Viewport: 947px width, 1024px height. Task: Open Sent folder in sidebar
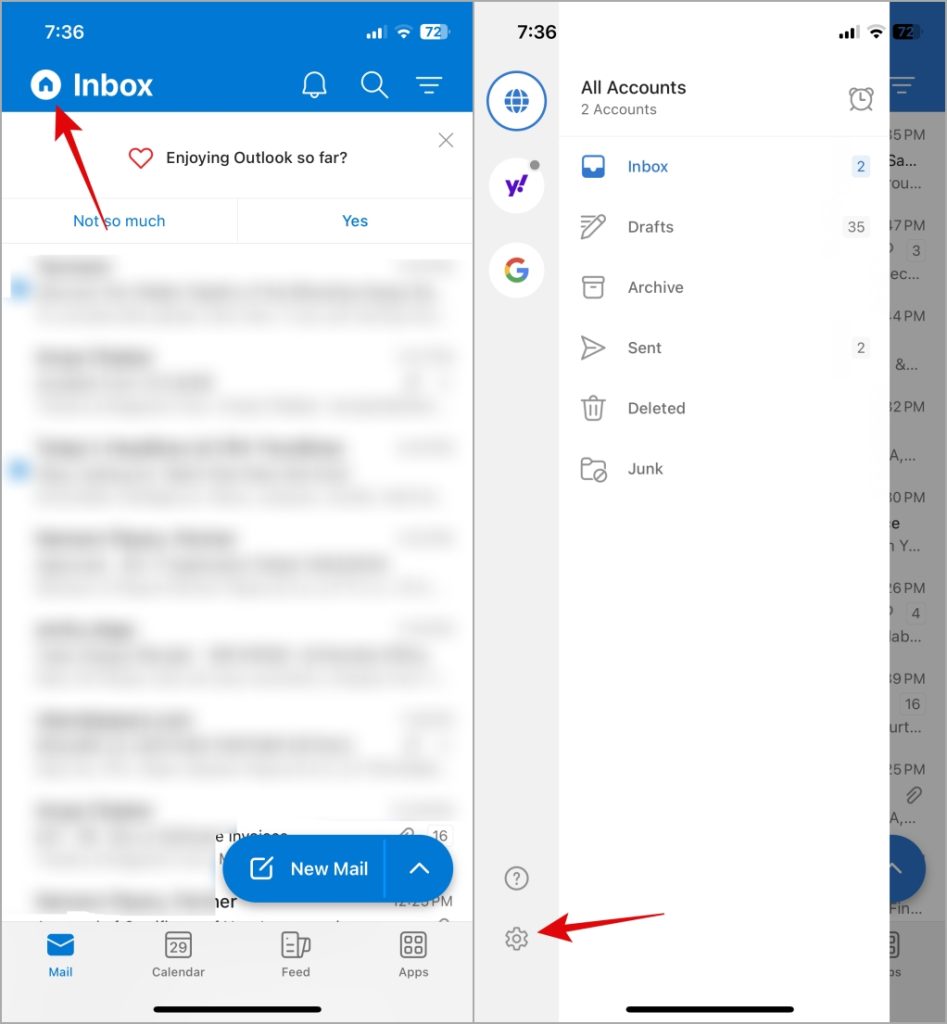724,347
